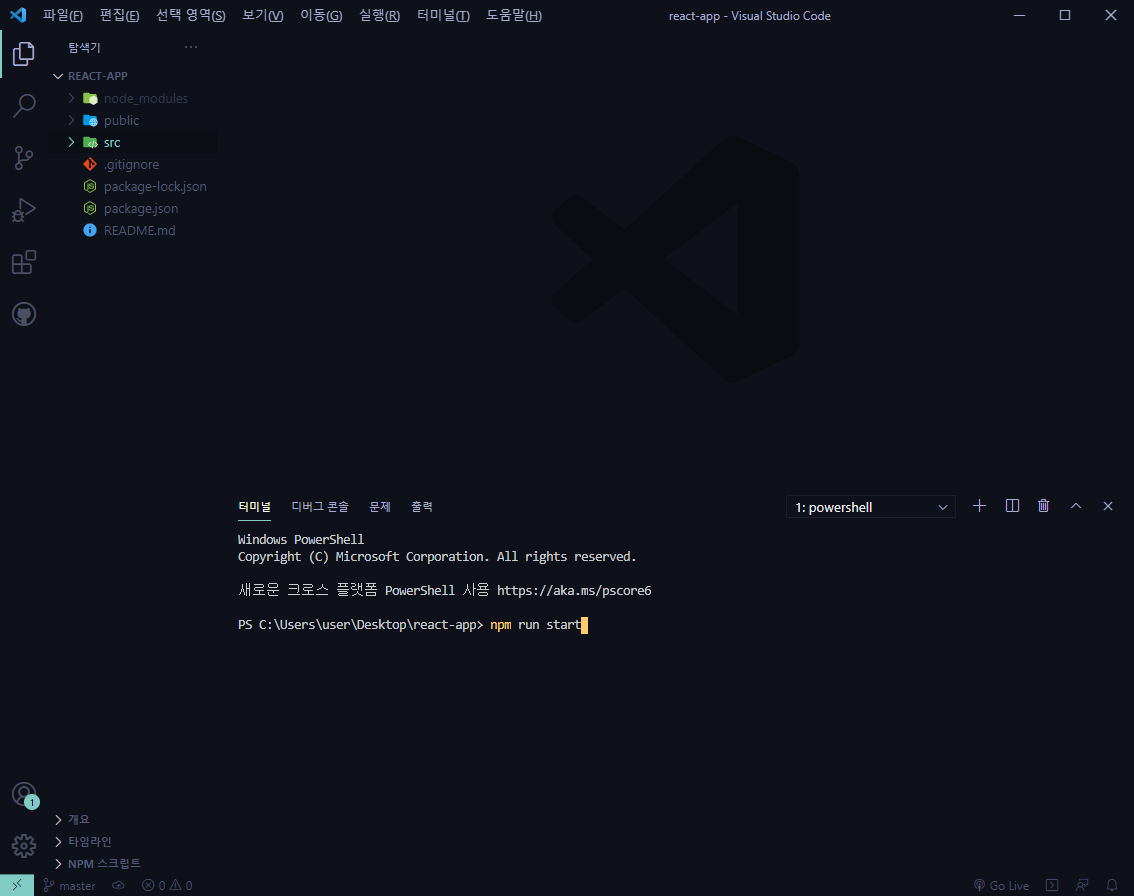The height and width of the screenshot is (896, 1134).
Task: Maximize the terminal panel size
Action: pyautogui.click(x=1075, y=506)
